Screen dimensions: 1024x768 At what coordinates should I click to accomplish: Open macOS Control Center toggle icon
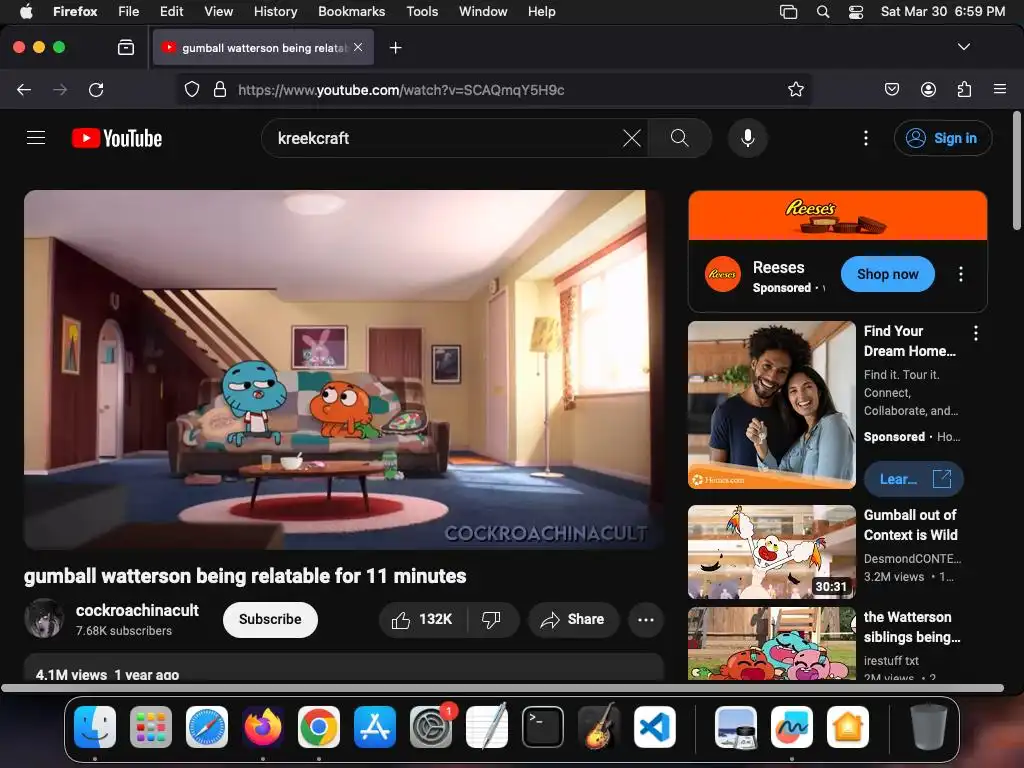click(856, 12)
